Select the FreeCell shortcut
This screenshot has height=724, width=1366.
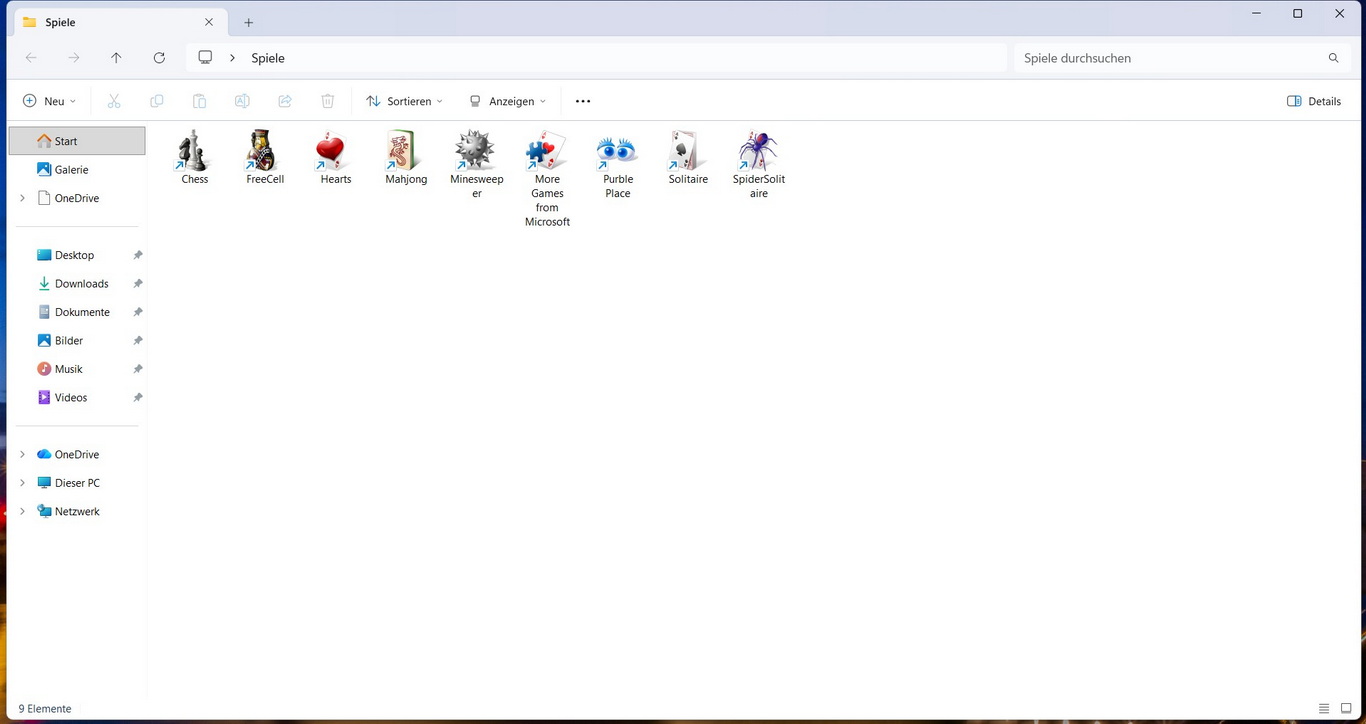(x=265, y=152)
